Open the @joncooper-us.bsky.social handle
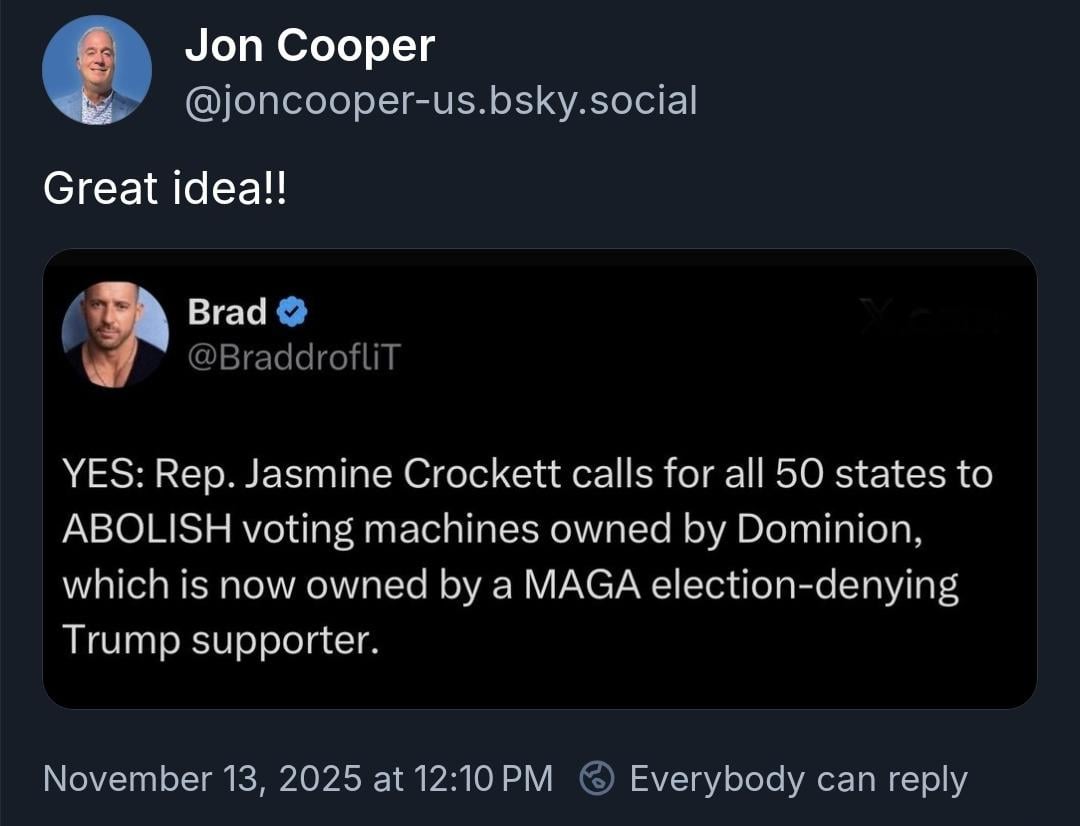 click(440, 100)
